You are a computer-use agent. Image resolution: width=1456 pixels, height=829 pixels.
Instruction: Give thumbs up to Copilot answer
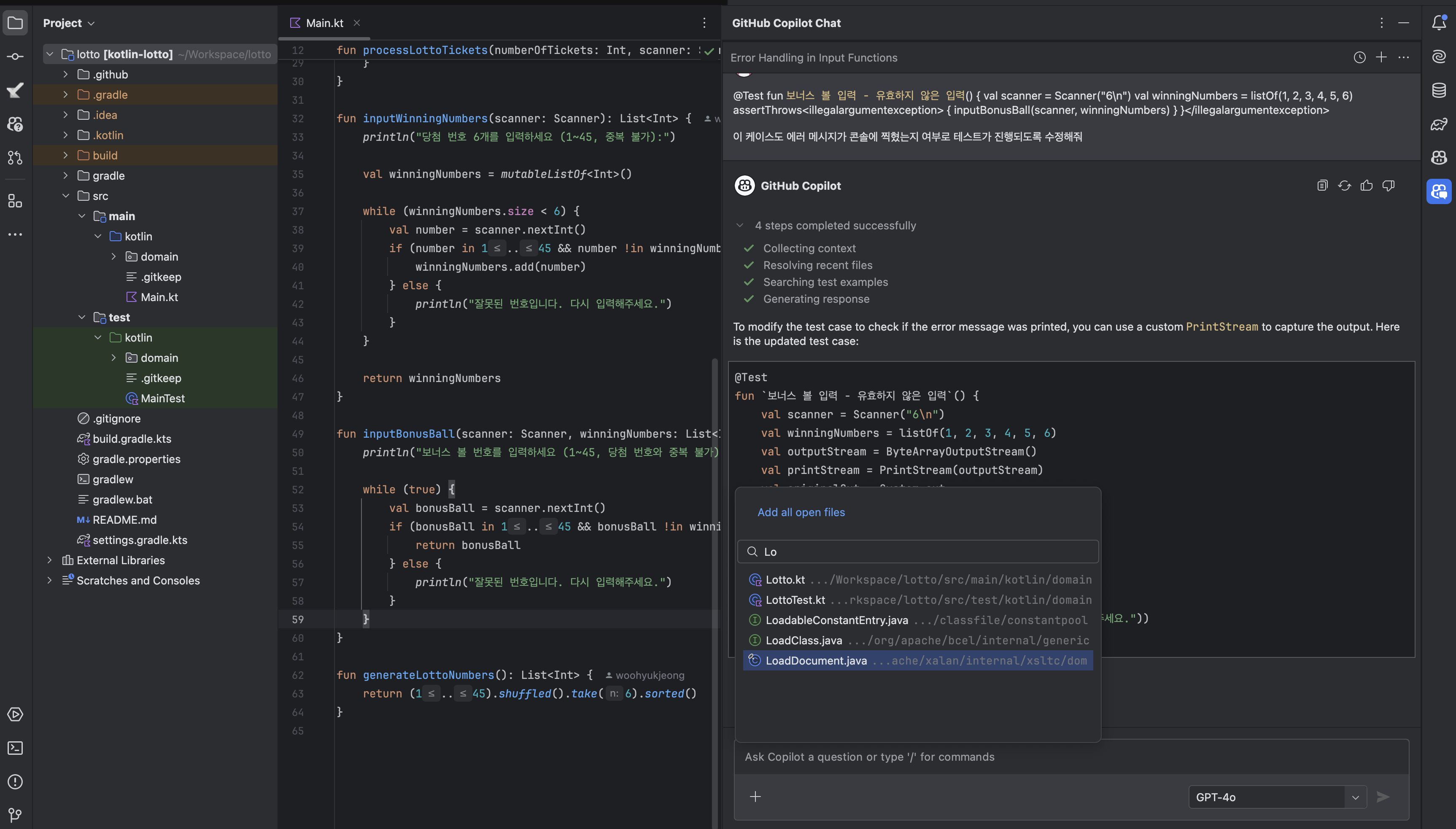(1367, 186)
